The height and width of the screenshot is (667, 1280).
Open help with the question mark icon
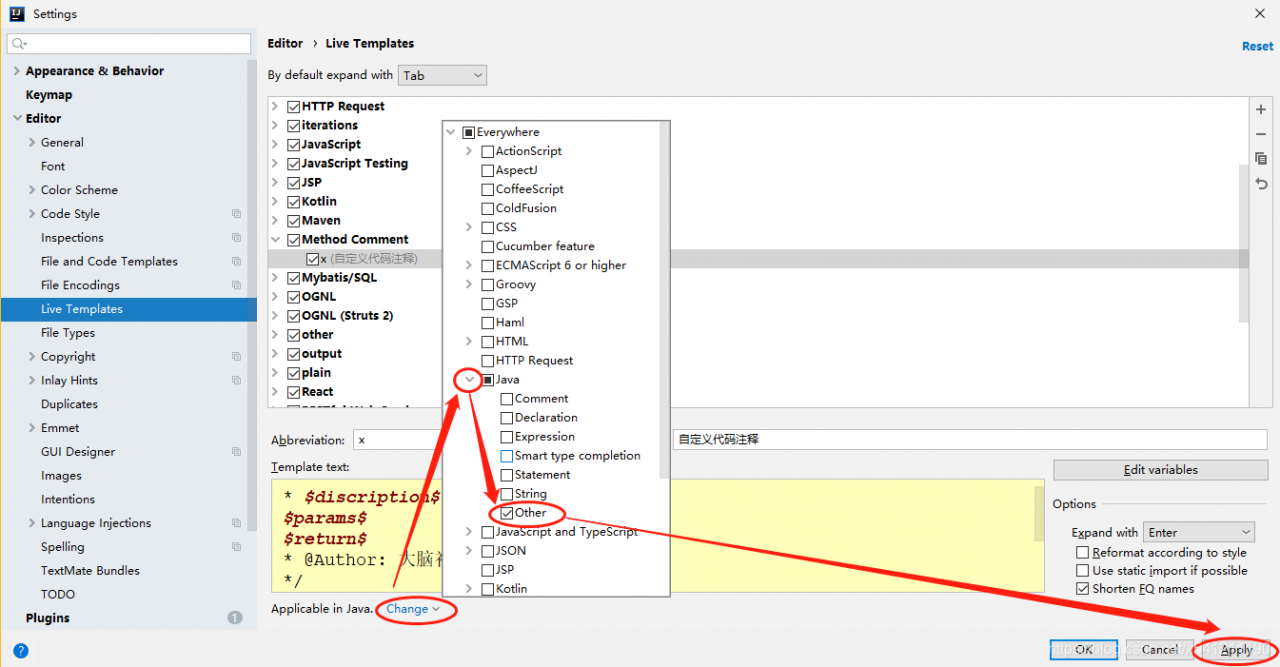pos(21,650)
